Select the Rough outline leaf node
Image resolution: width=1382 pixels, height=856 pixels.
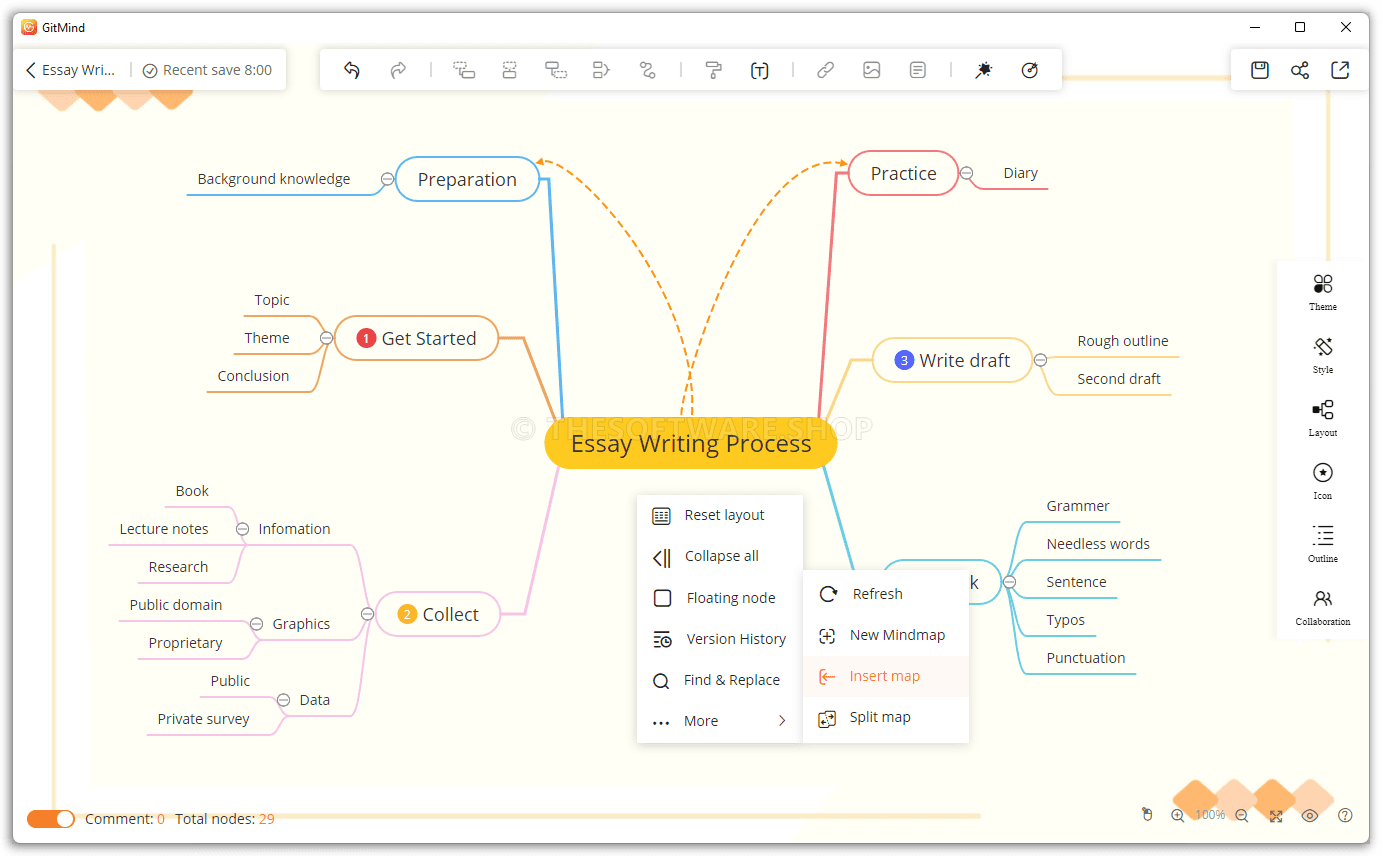point(1123,341)
